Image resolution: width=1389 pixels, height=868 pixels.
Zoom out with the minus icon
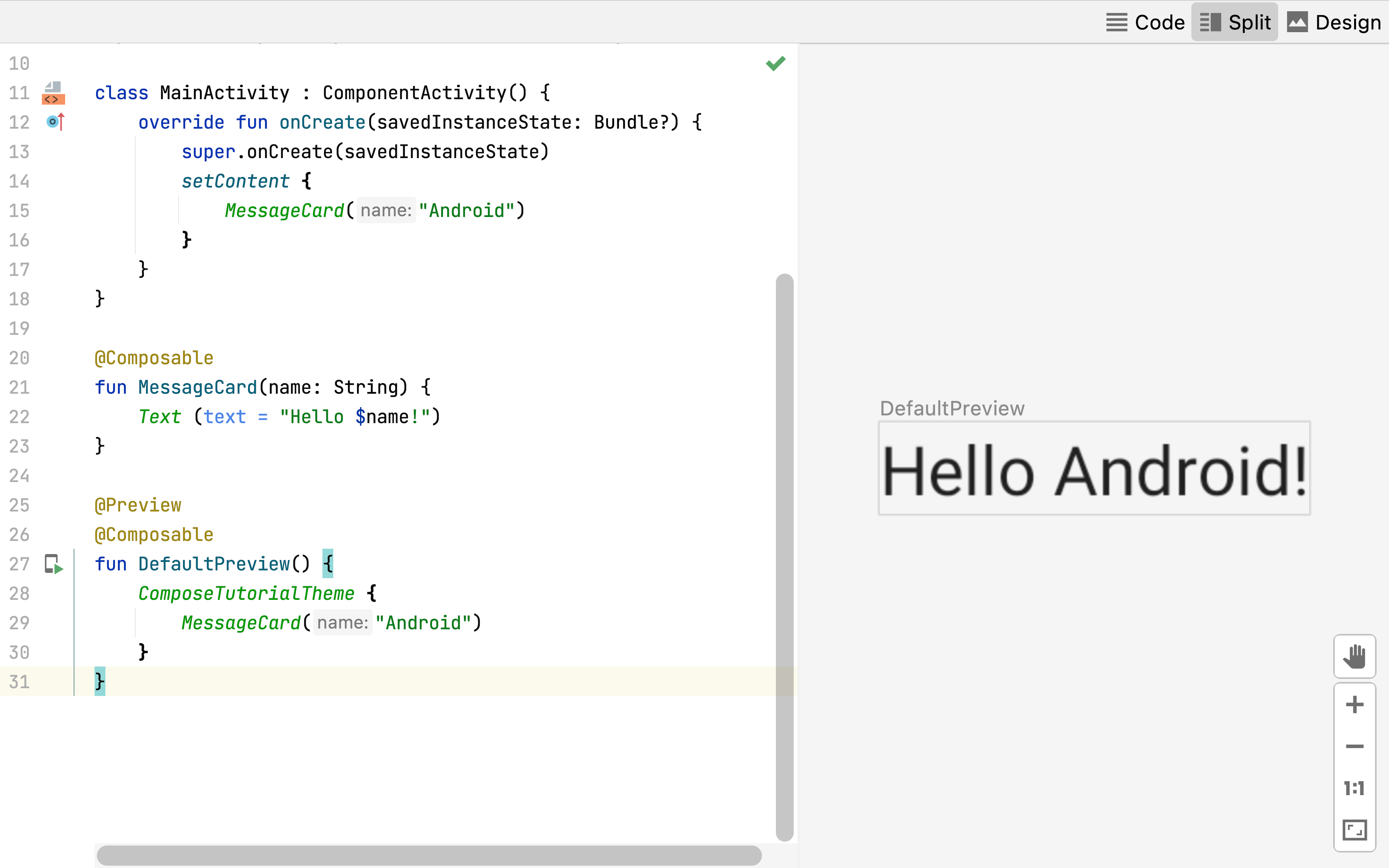1355,746
